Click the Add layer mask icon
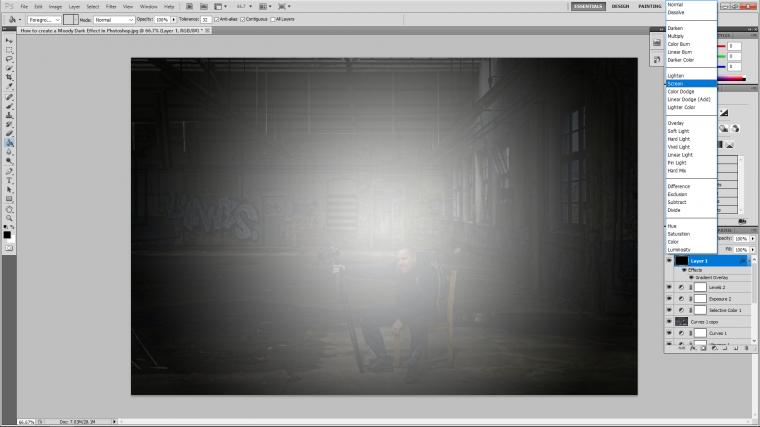760x427 pixels. click(703, 348)
